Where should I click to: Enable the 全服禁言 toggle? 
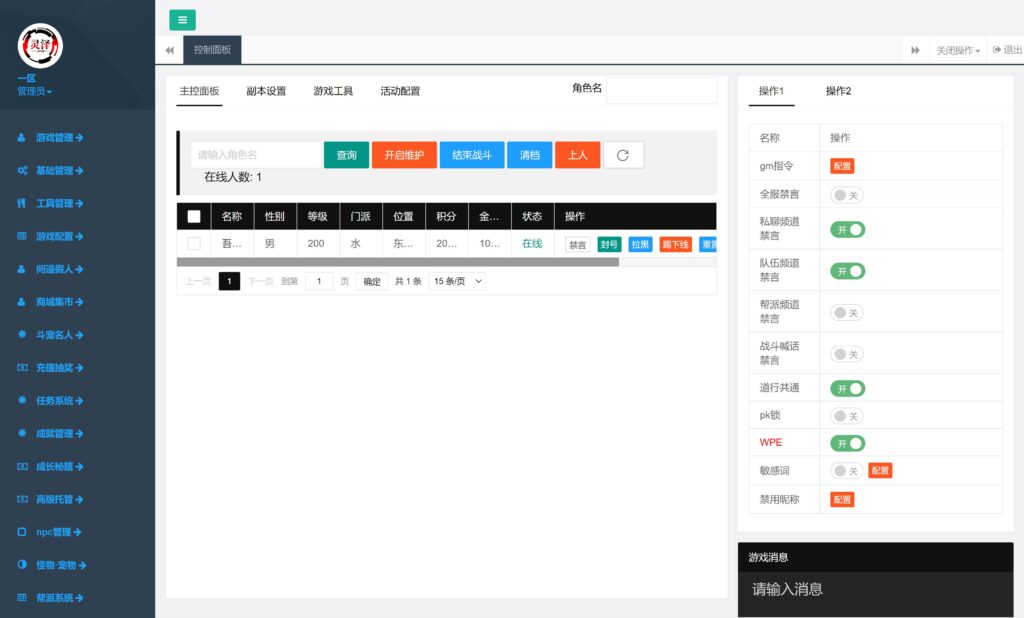(846, 196)
